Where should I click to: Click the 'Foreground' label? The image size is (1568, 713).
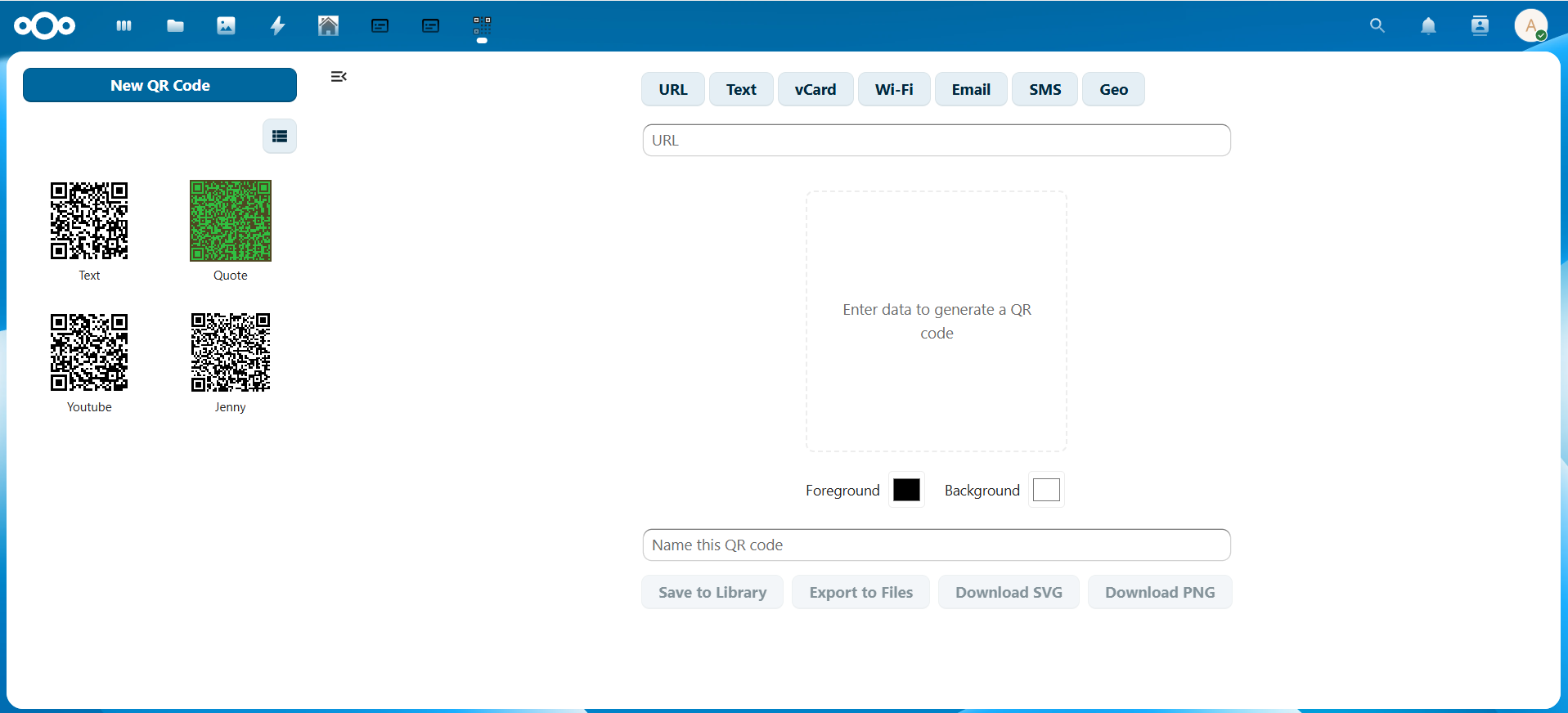tap(842, 491)
